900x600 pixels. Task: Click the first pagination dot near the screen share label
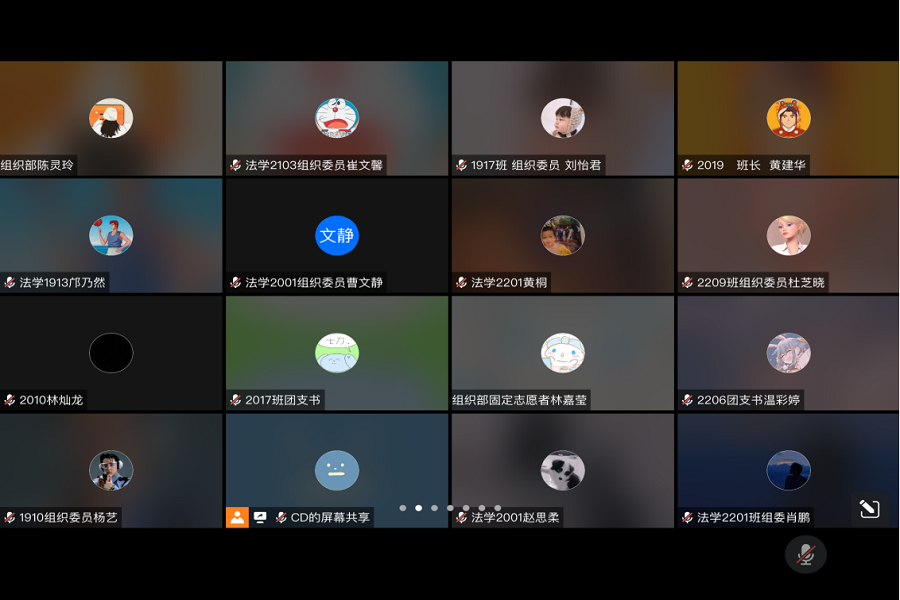[x=402, y=507]
